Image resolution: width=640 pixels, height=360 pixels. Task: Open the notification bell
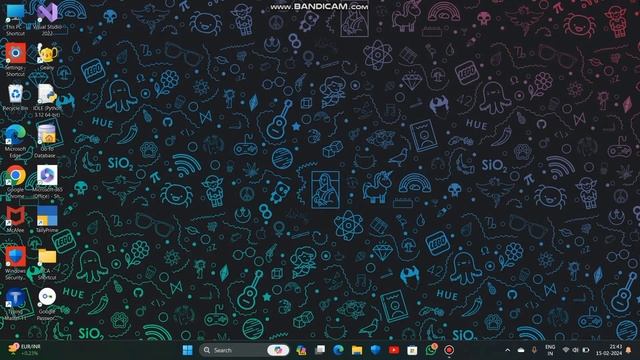pos(629,350)
